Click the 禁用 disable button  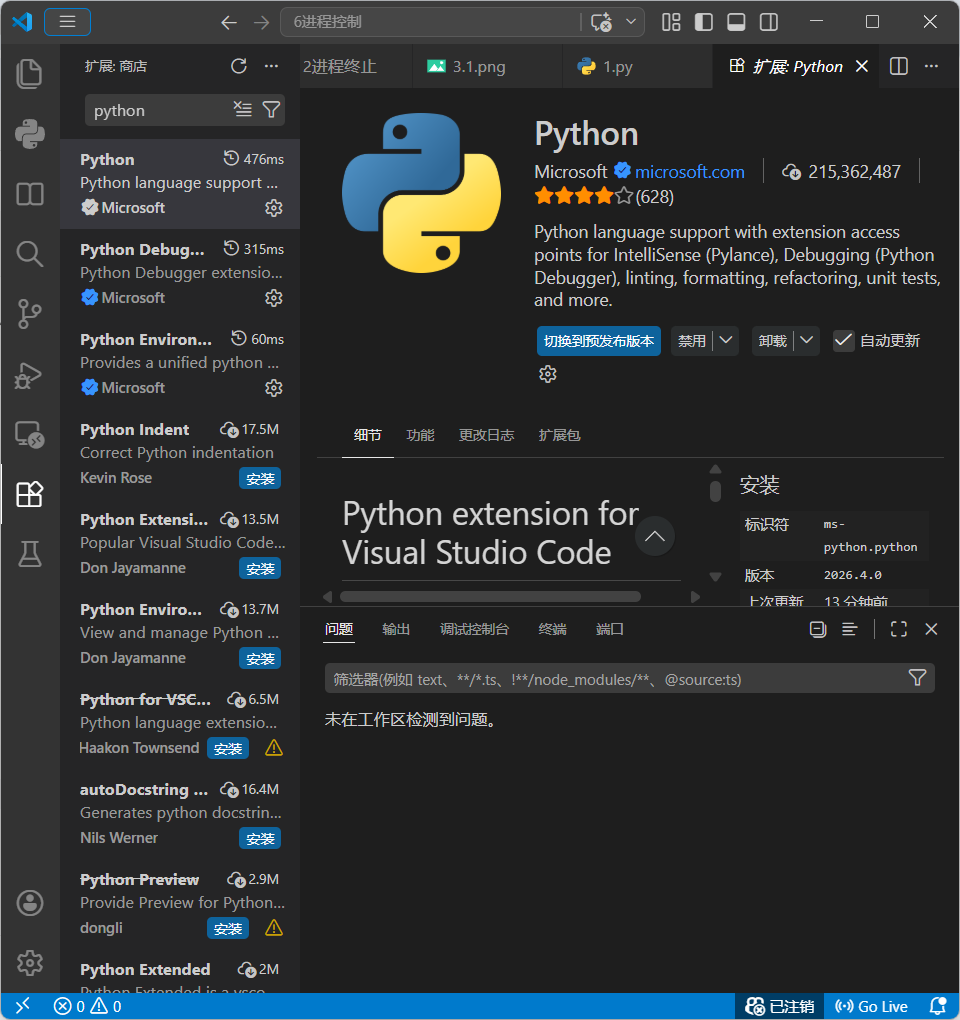point(692,341)
